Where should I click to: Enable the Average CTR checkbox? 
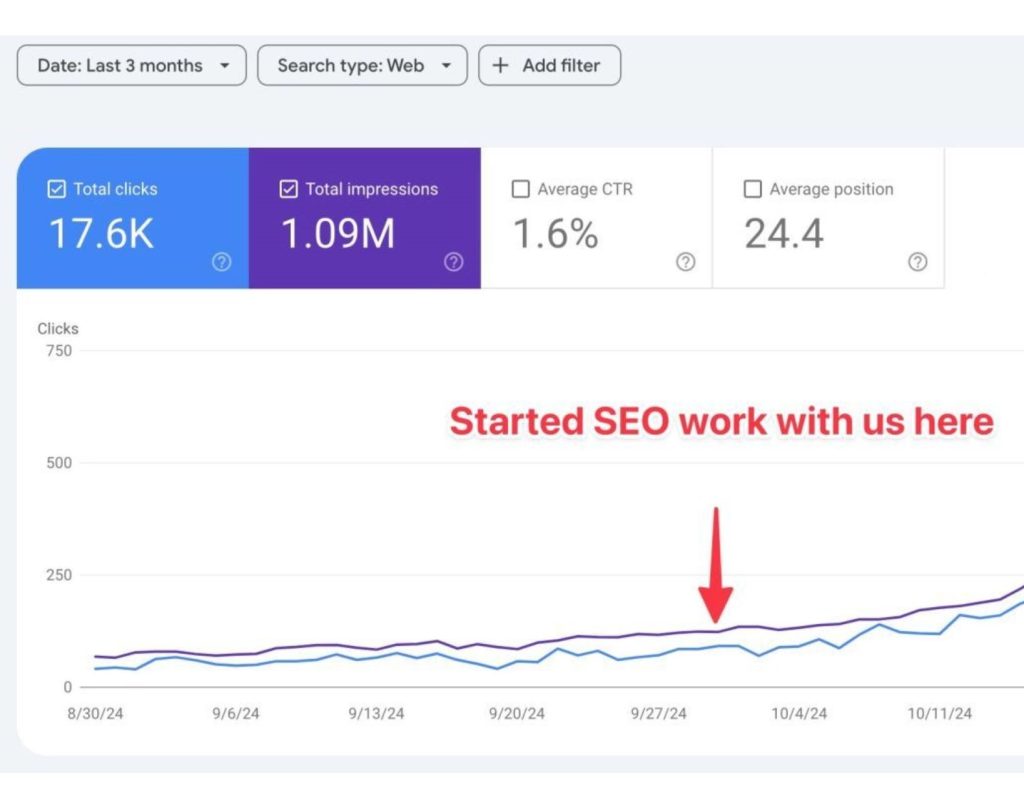coord(521,189)
